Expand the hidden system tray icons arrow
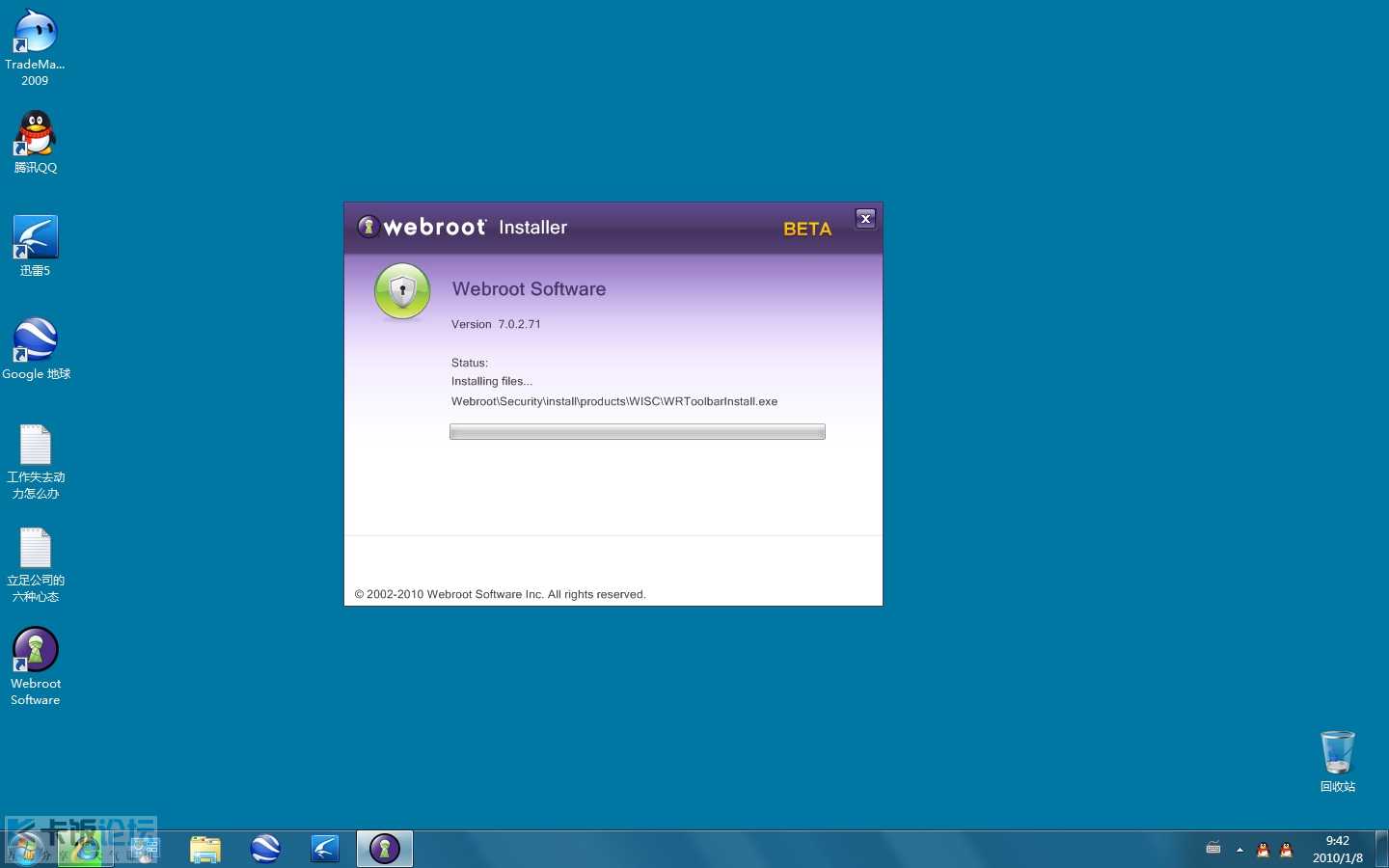Viewport: 1389px width, 868px height. (x=1239, y=850)
